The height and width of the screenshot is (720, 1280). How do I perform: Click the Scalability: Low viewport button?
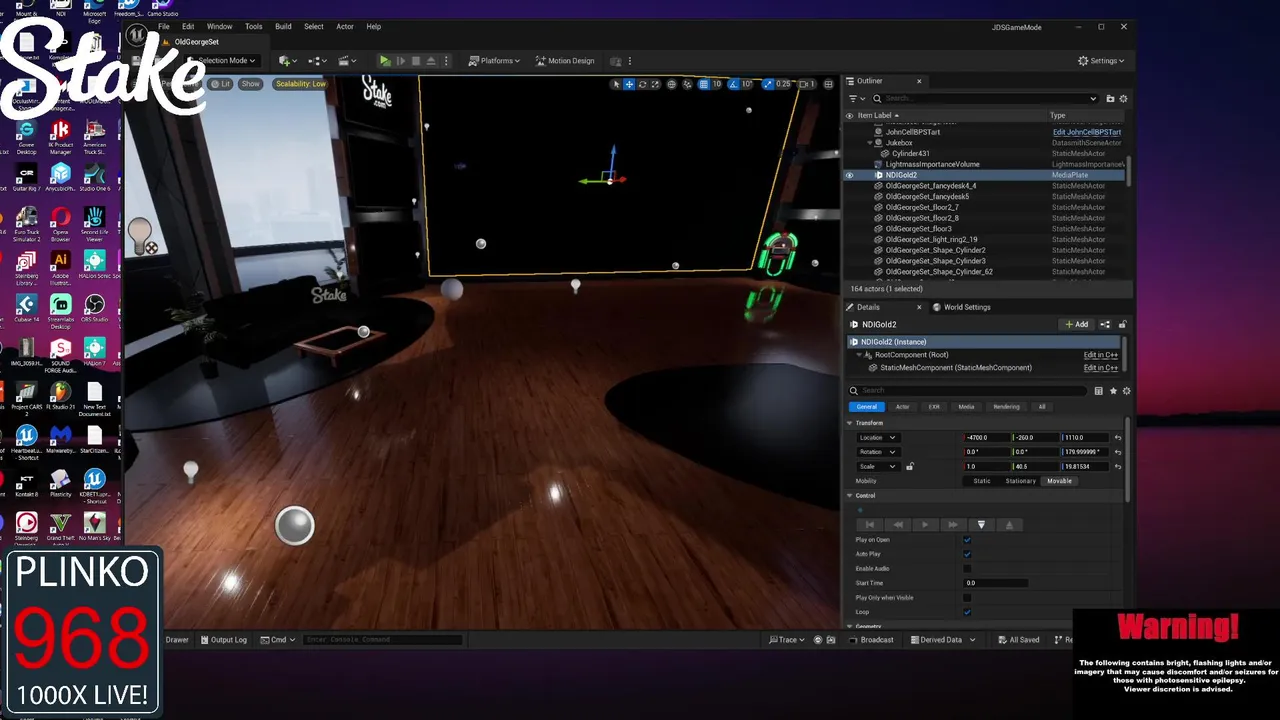point(301,84)
